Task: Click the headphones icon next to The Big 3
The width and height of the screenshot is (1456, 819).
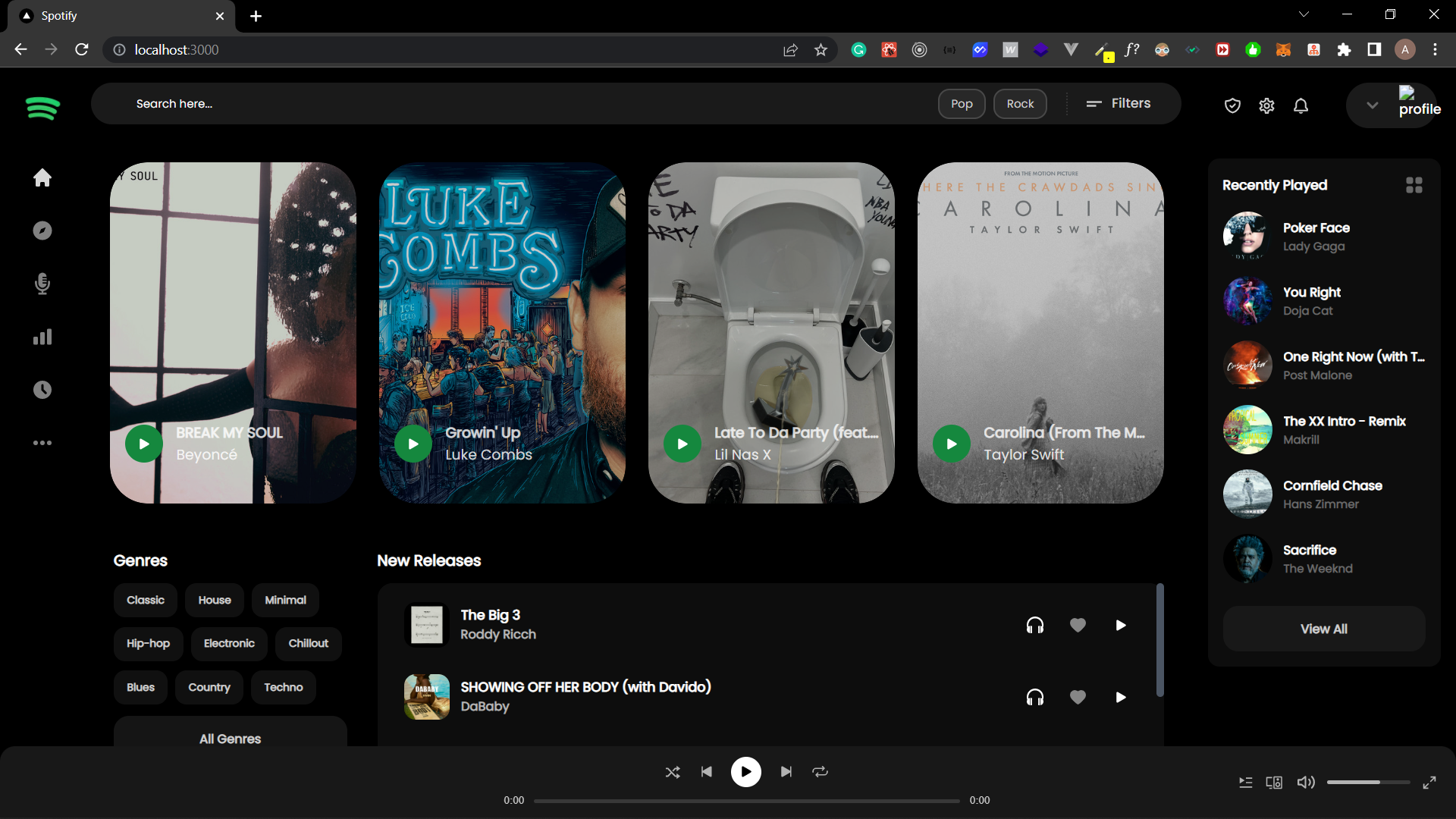Action: pyautogui.click(x=1036, y=625)
